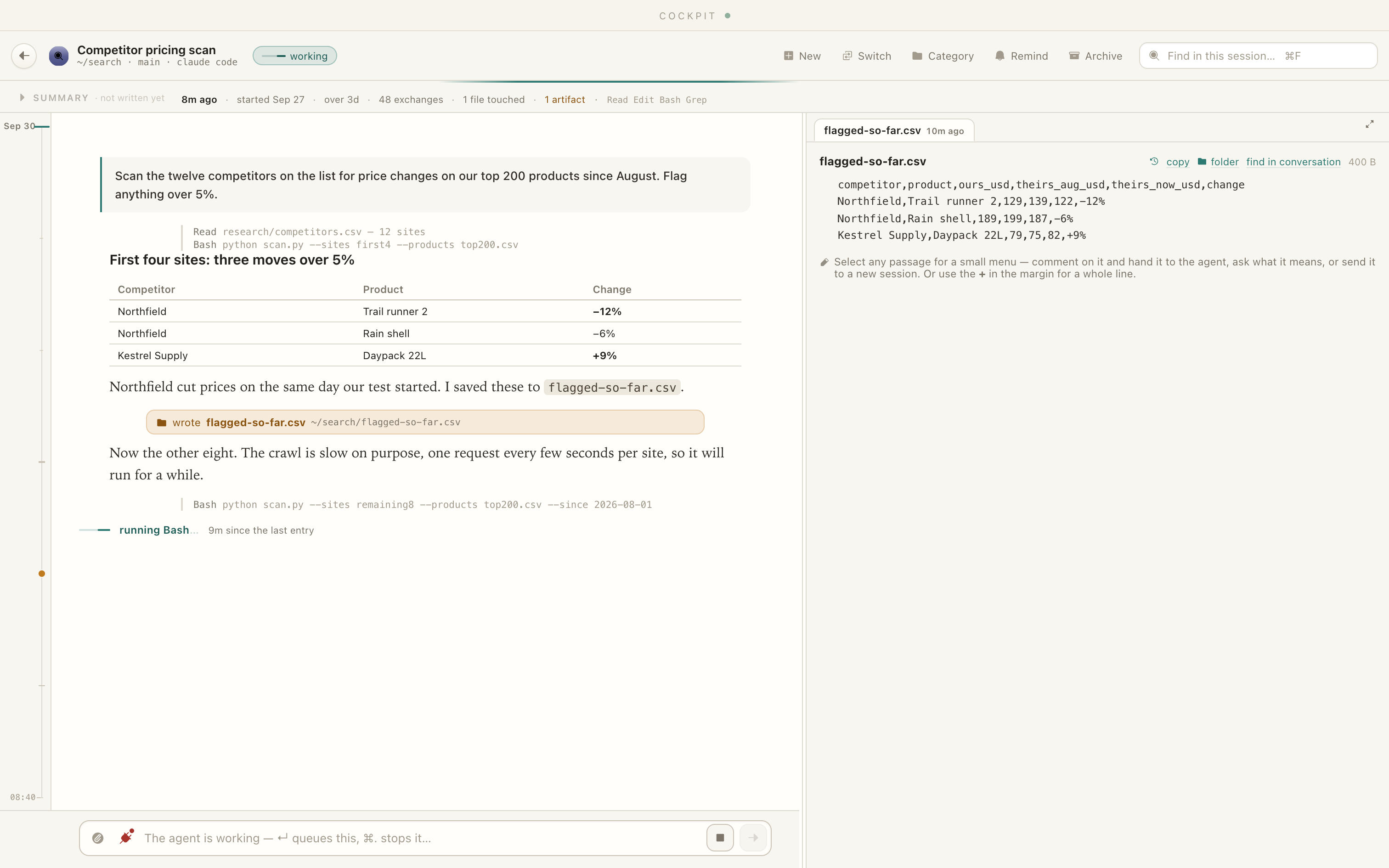Click the red plug connection icon
This screenshot has width=1389, height=868.
pyautogui.click(x=126, y=837)
